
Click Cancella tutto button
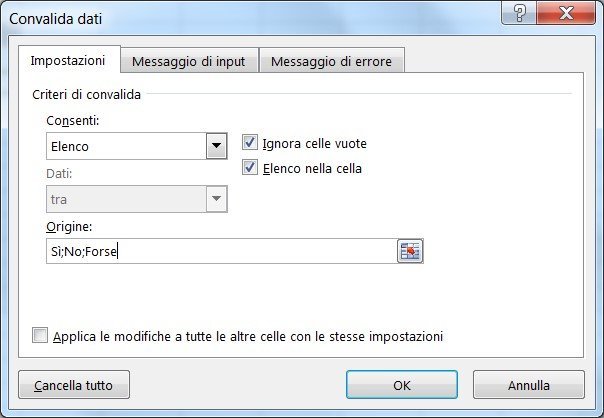tap(74, 385)
